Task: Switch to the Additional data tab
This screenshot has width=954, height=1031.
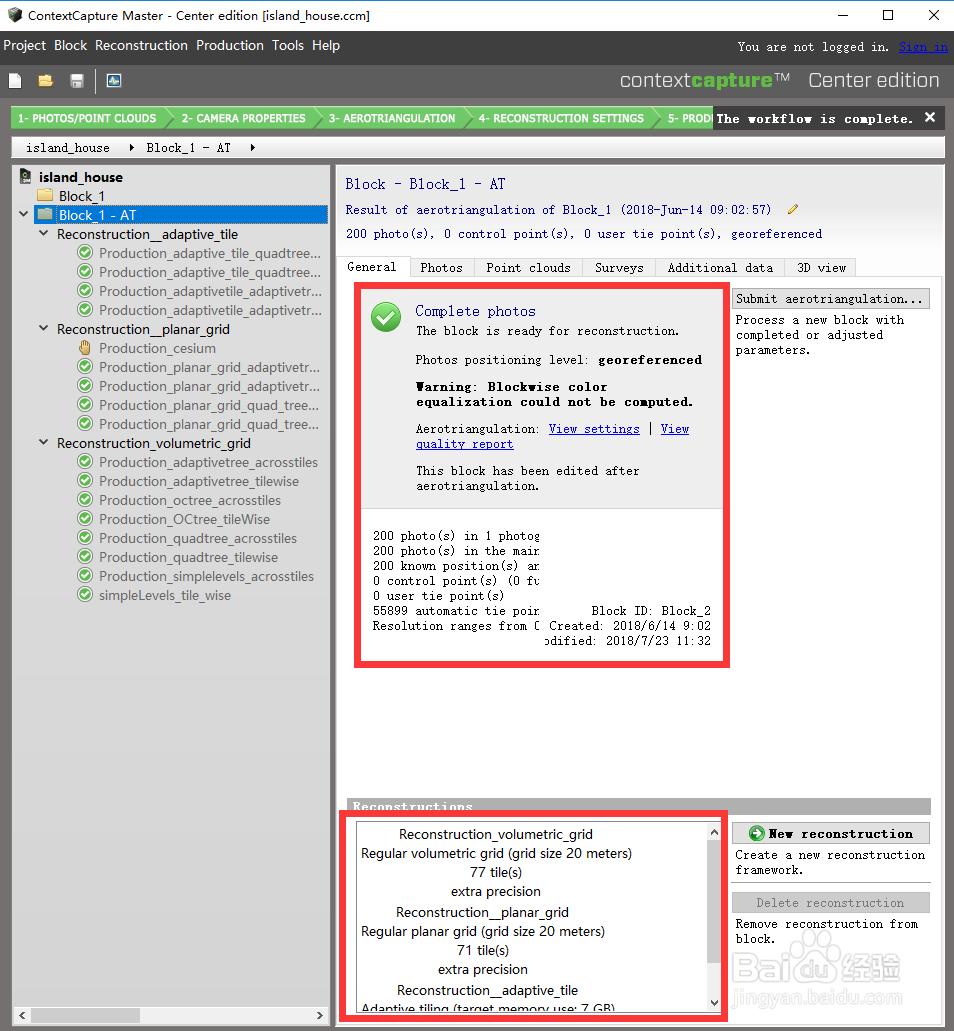Action: tap(720, 268)
